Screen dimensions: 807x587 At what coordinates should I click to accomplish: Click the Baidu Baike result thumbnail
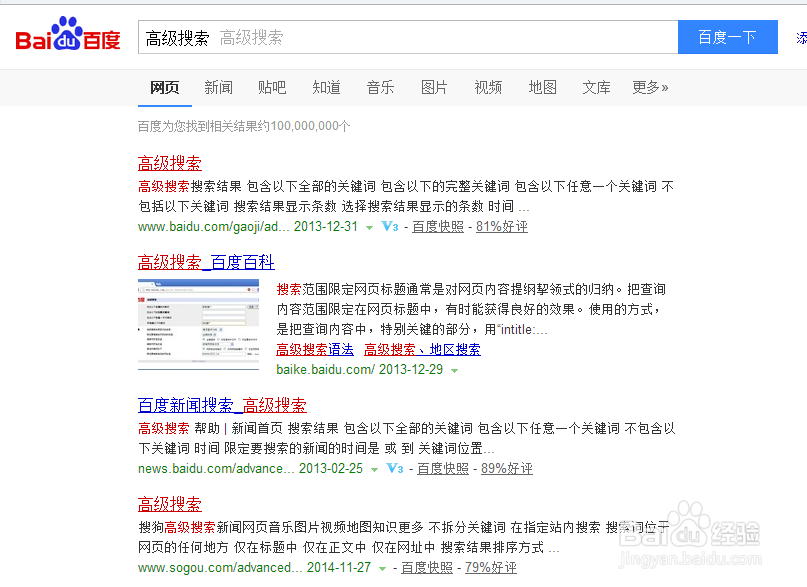point(199,325)
